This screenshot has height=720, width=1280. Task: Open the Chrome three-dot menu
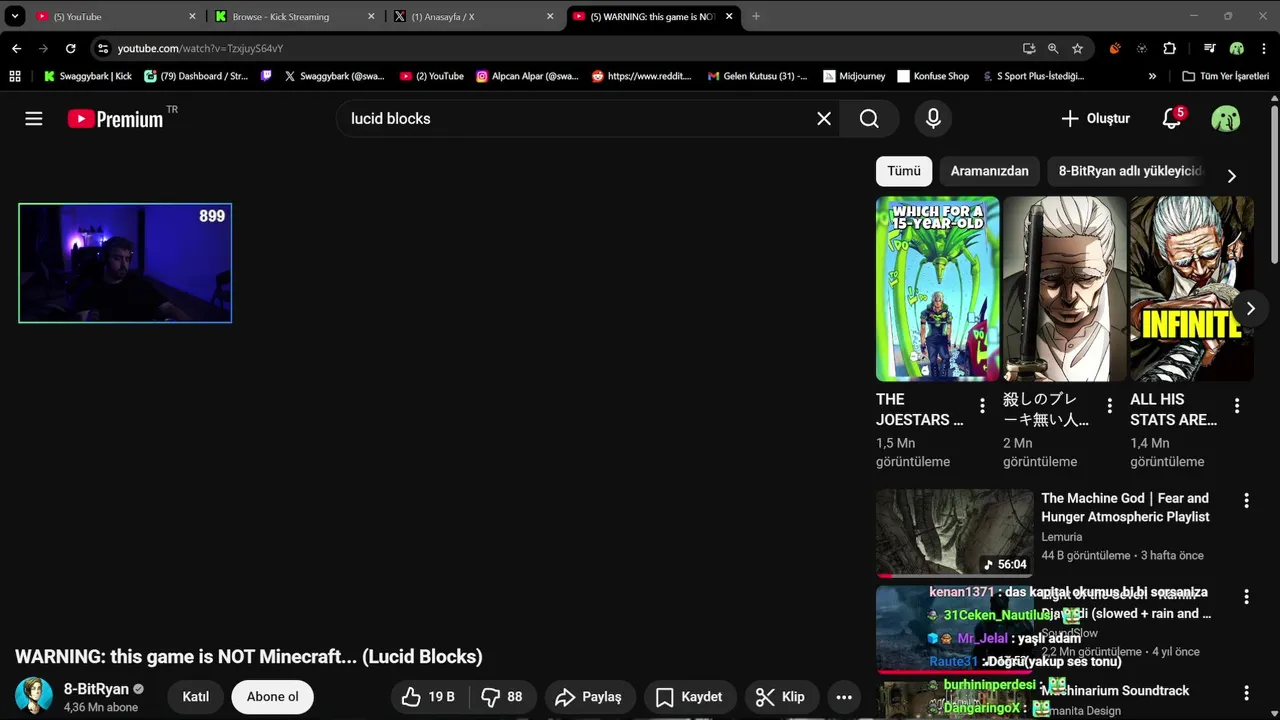(1263, 48)
